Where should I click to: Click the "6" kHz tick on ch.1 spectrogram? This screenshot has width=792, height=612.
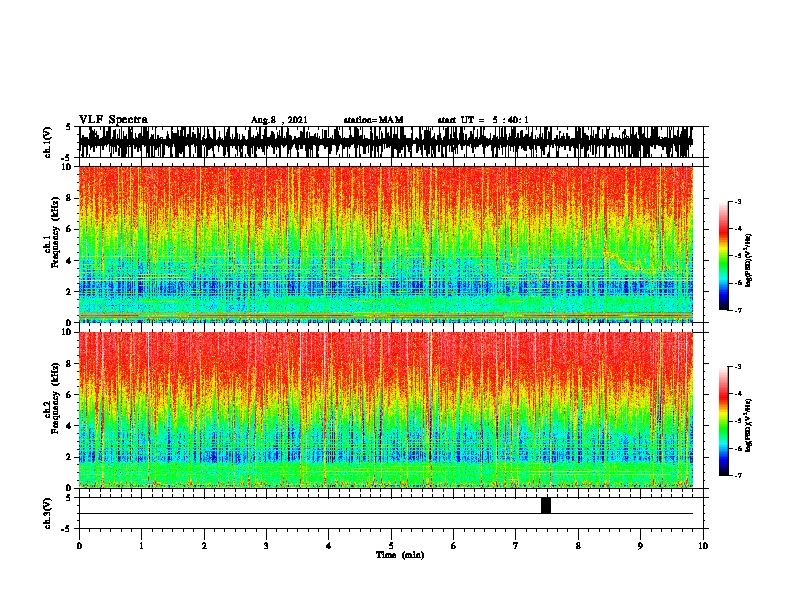pos(70,229)
